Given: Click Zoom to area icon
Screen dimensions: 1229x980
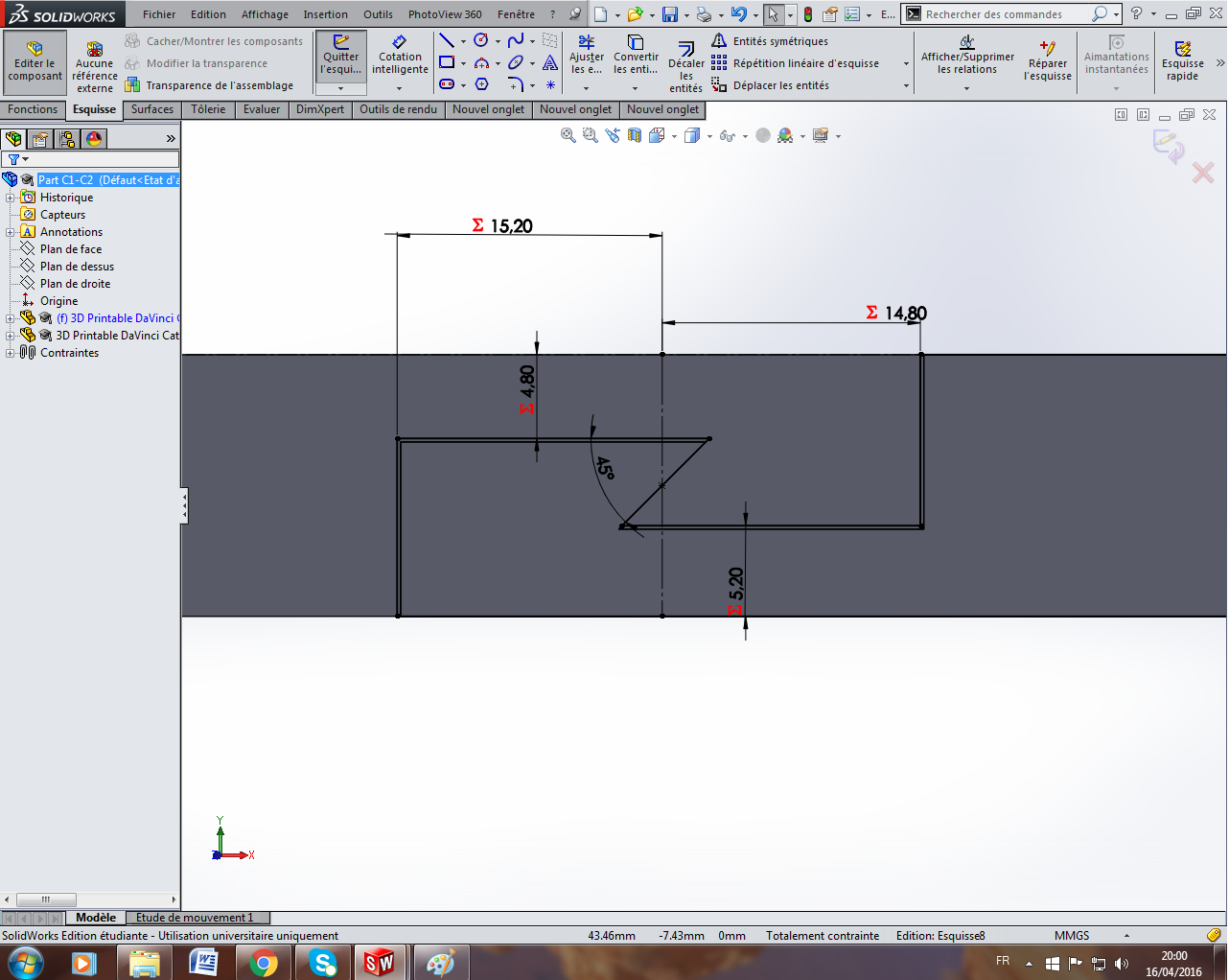Looking at the screenshot, I should point(591,135).
